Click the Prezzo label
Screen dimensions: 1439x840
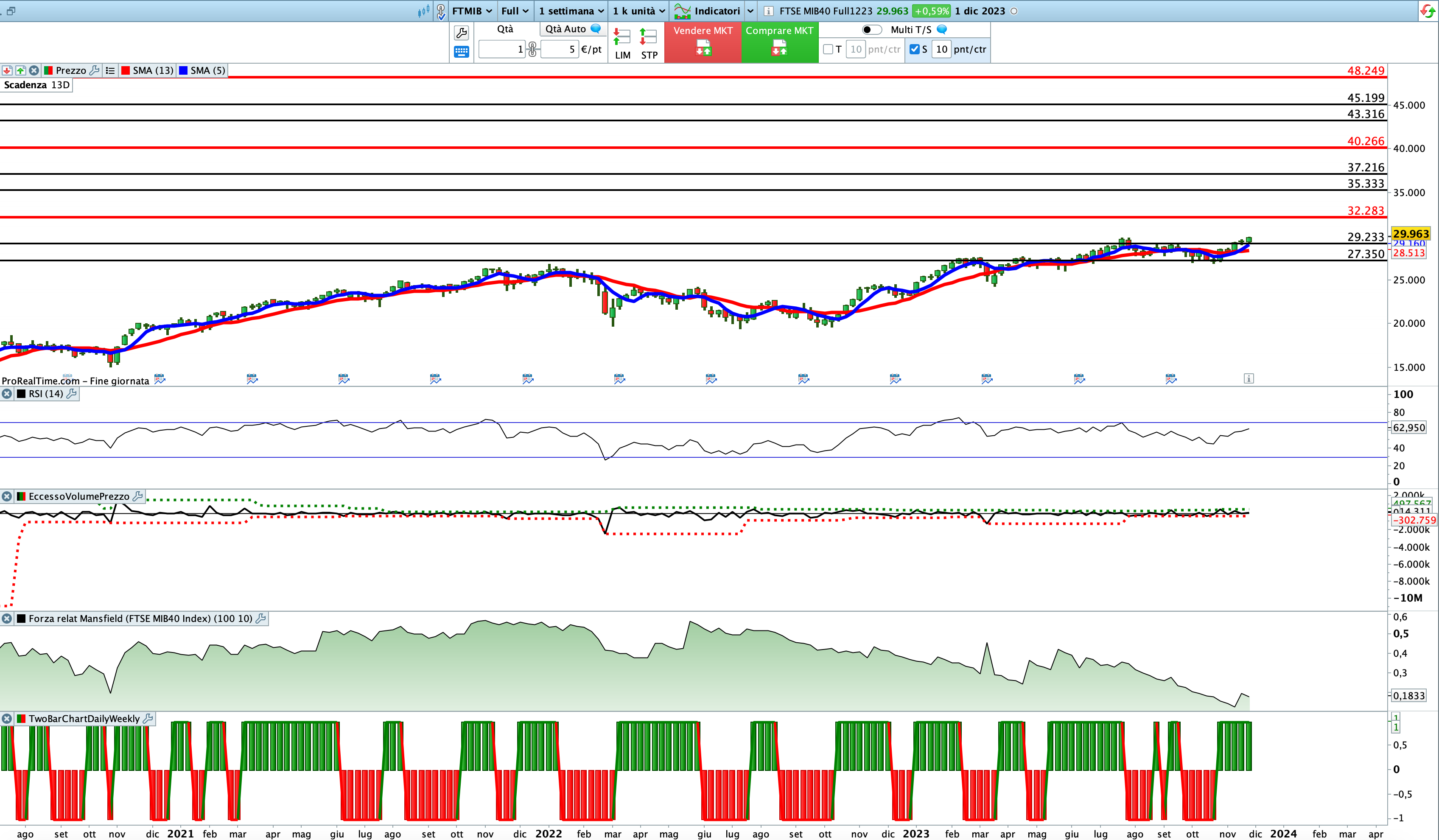point(71,70)
